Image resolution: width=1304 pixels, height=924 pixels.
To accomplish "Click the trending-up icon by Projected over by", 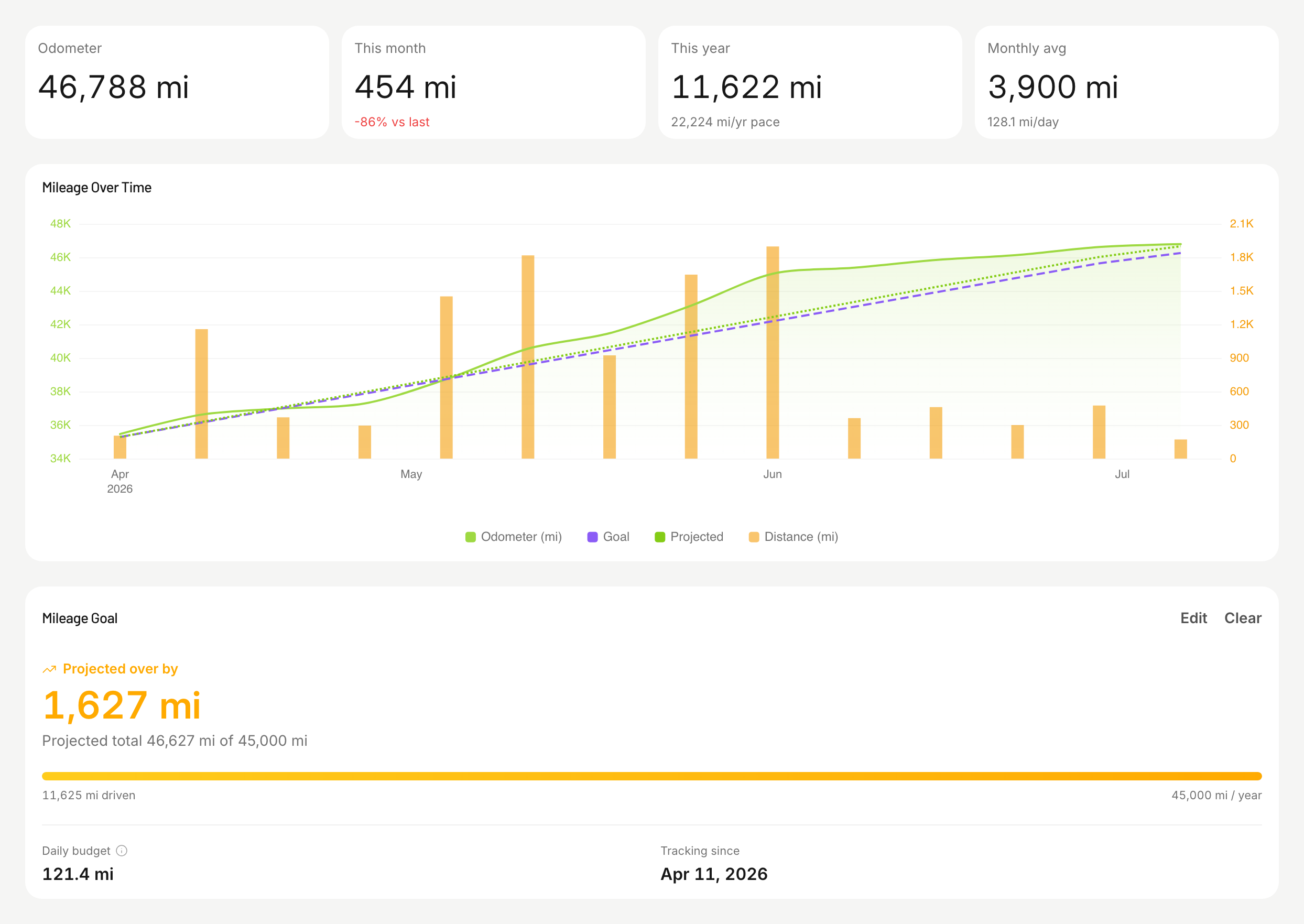I will (49, 669).
